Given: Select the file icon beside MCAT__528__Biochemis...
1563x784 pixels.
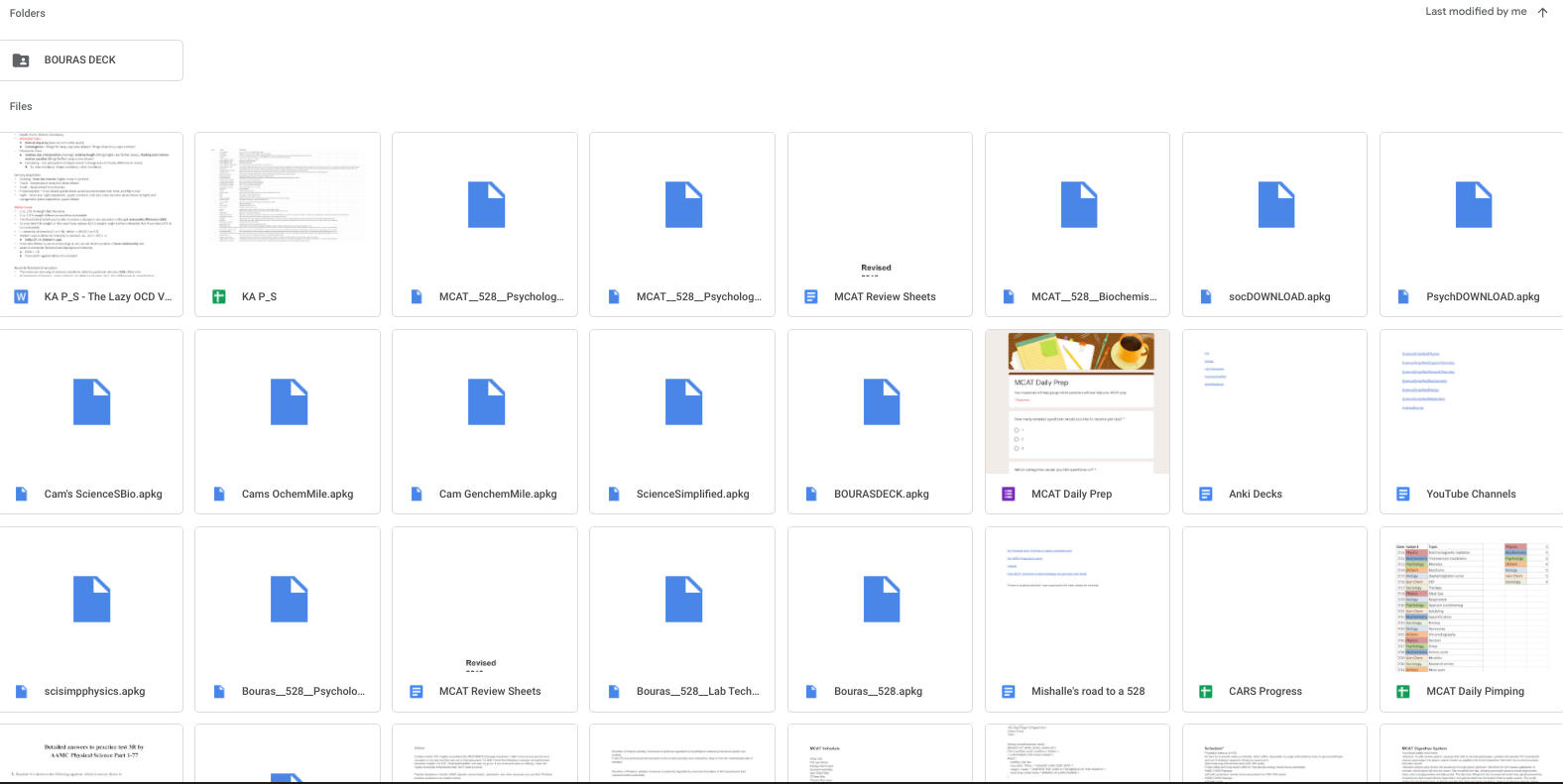Looking at the screenshot, I should [x=1009, y=296].
